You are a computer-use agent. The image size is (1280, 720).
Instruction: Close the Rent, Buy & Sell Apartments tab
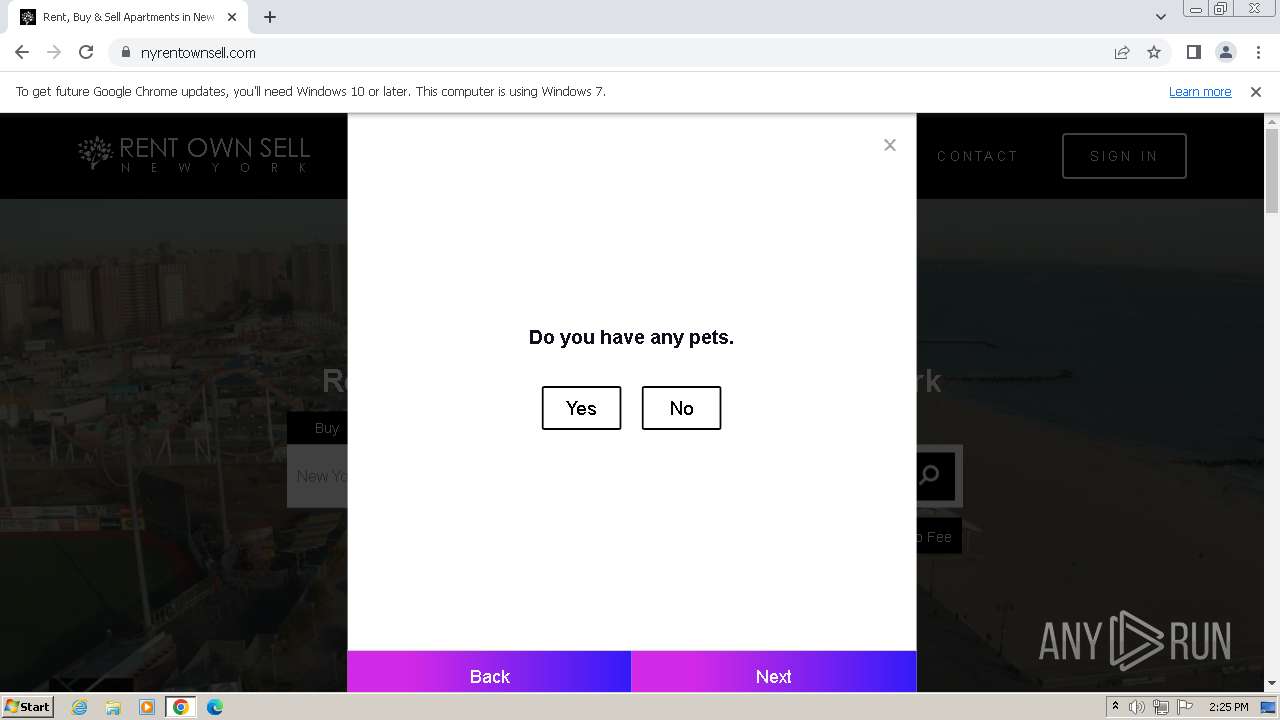tap(231, 17)
